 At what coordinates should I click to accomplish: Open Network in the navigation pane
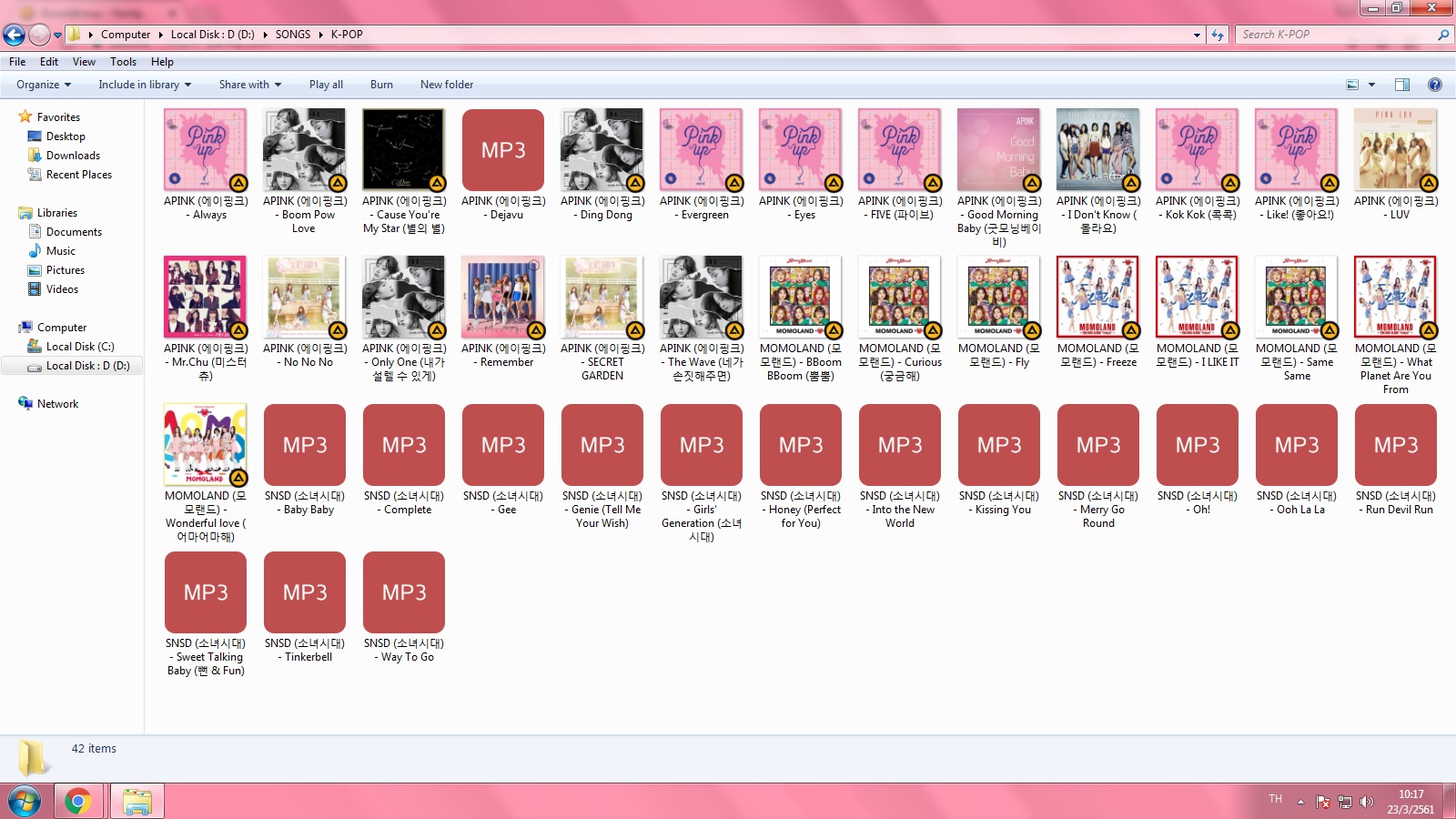(57, 404)
